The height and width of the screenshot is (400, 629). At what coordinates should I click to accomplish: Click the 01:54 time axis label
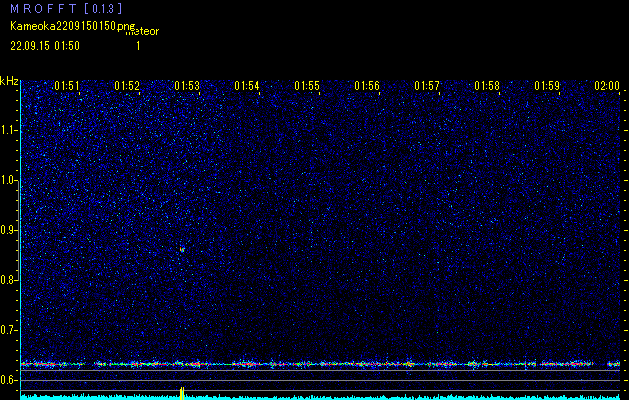pos(247,85)
